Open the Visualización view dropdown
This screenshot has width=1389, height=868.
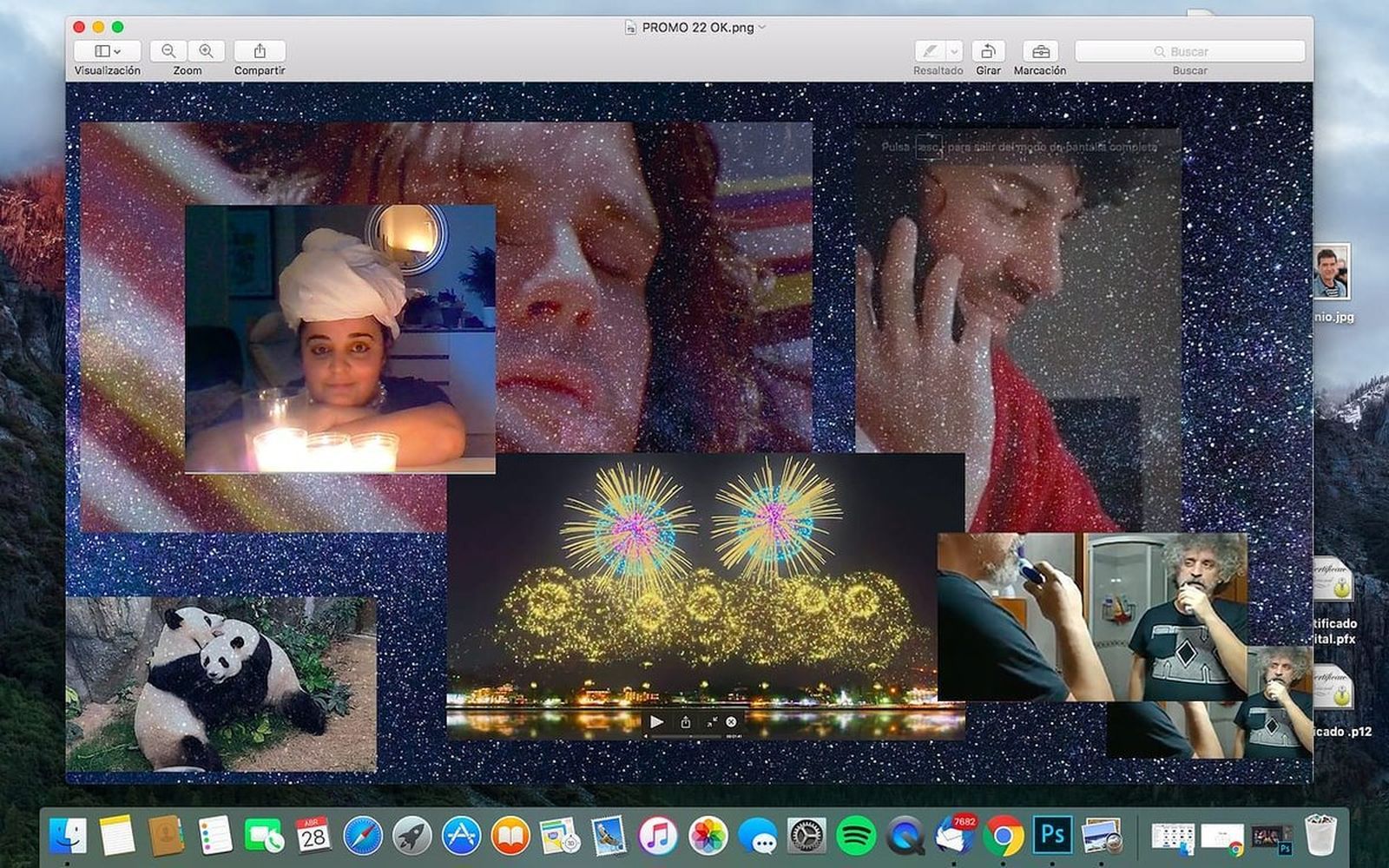point(108,51)
